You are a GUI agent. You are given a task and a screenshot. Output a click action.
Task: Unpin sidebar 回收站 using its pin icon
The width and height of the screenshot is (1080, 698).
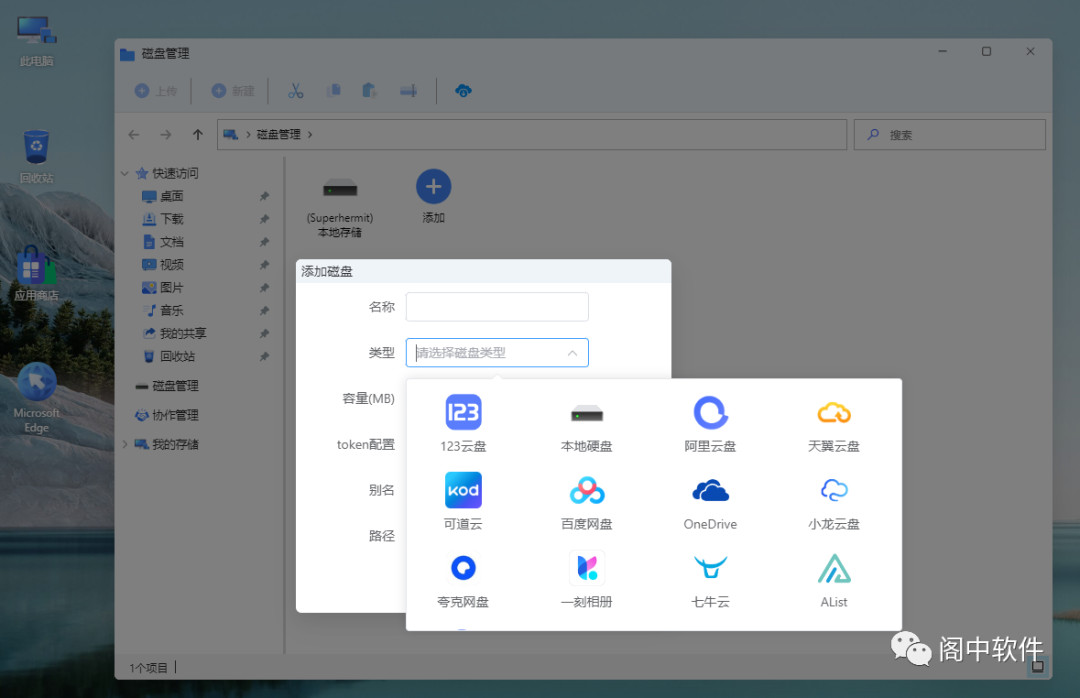[264, 356]
